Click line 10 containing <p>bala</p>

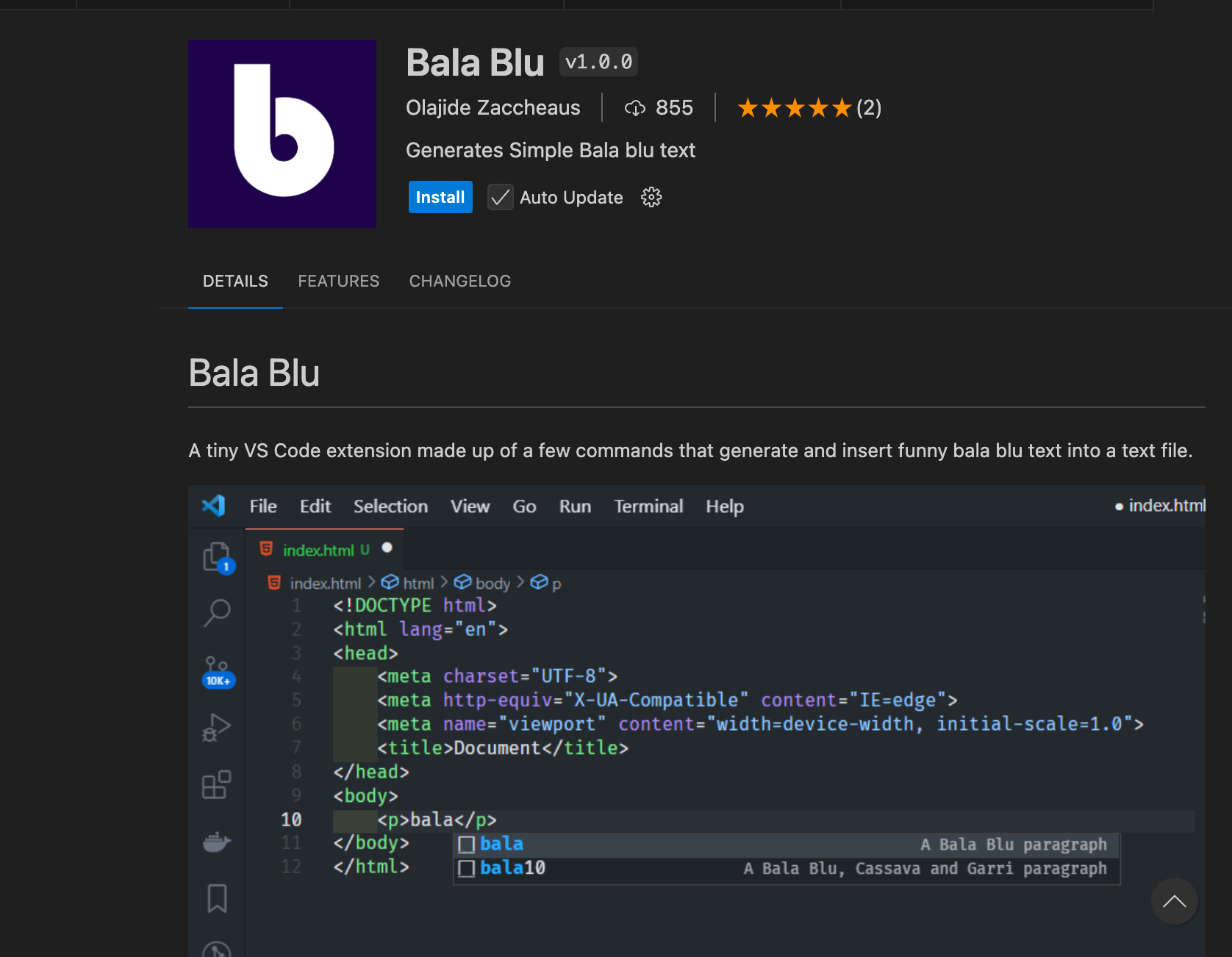(764, 820)
